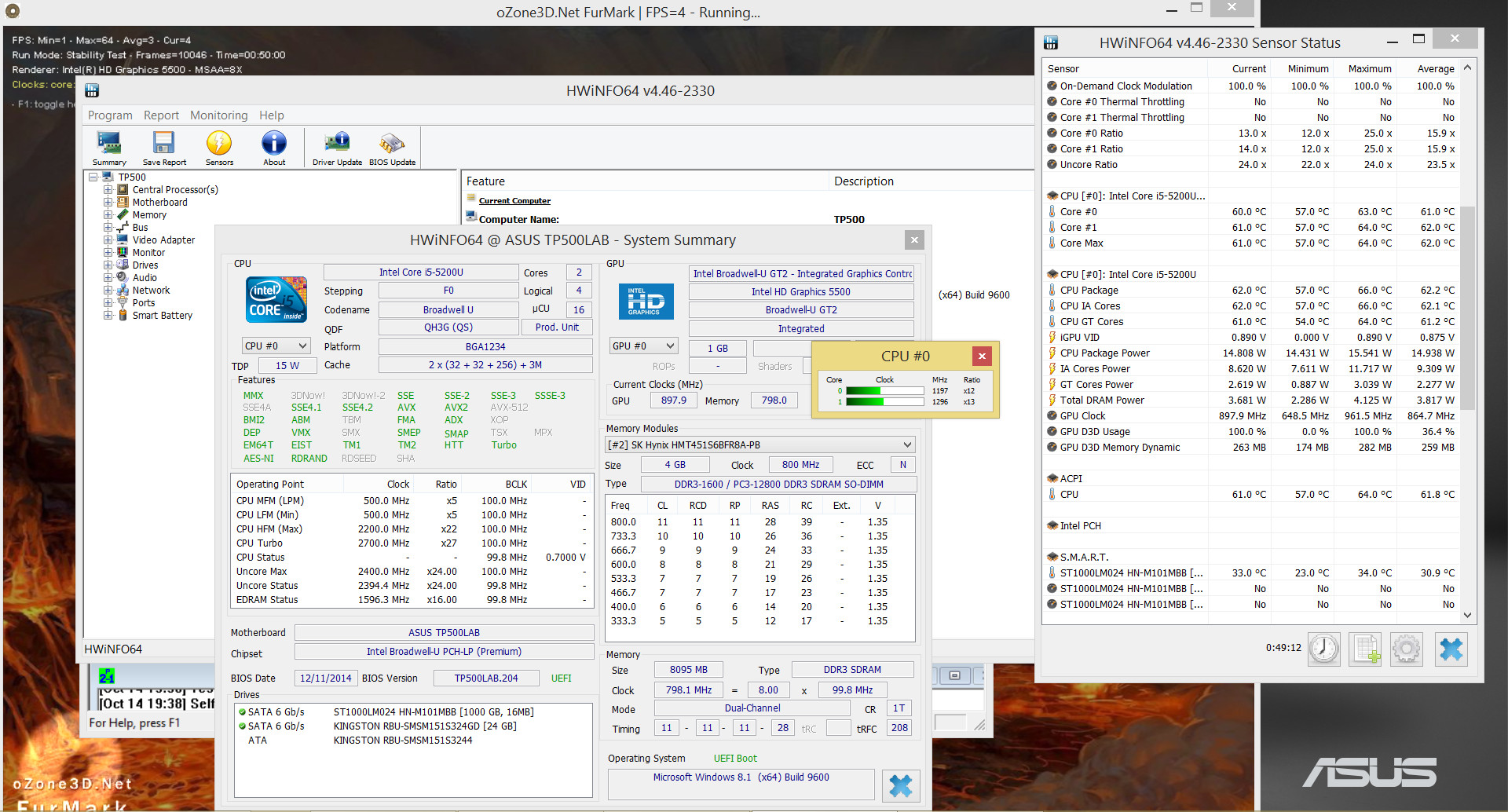Viewport: 1508px width, 812px height.
Task: Select the Uncore Ratio sensor row
Action: click(1251, 164)
